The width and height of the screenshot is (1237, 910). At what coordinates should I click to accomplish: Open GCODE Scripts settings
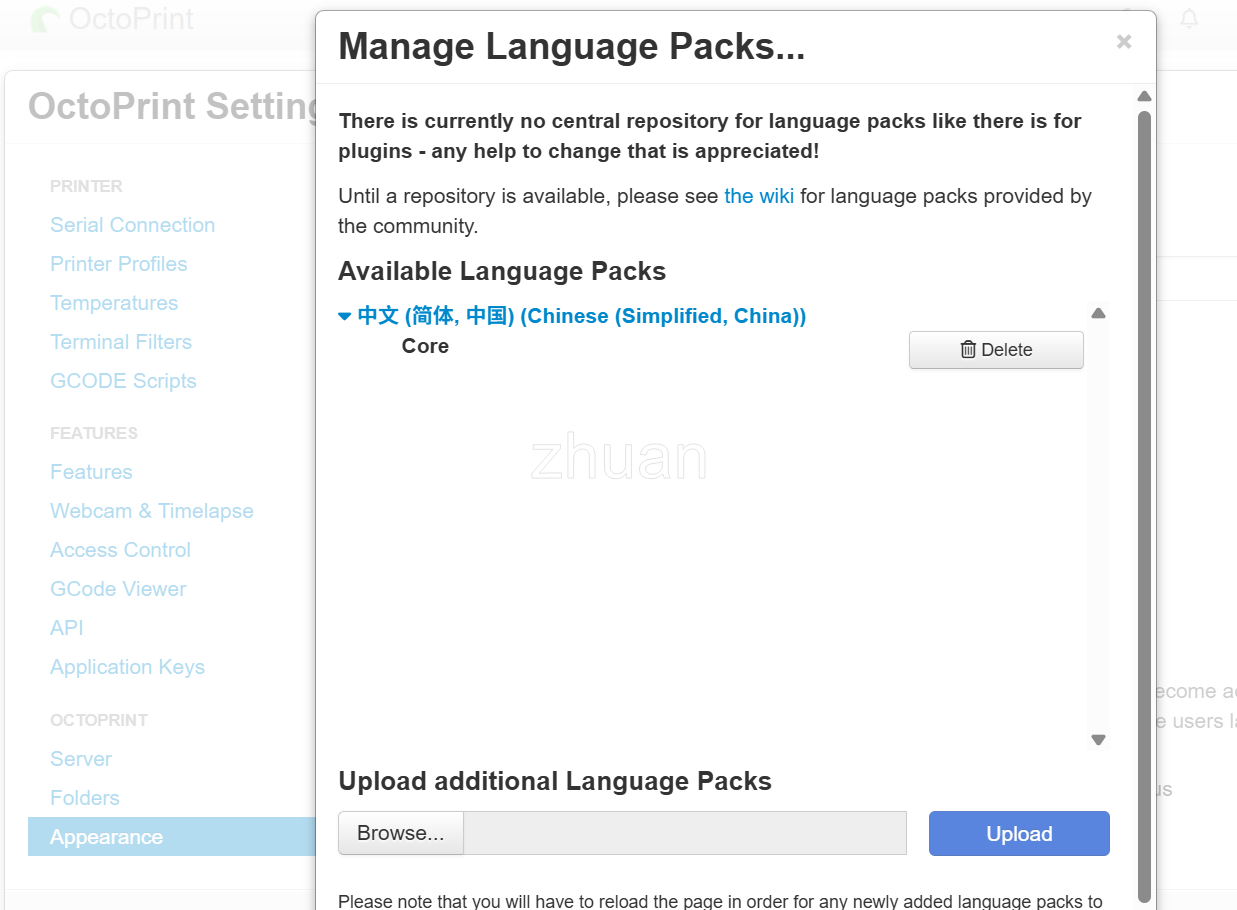click(x=123, y=381)
